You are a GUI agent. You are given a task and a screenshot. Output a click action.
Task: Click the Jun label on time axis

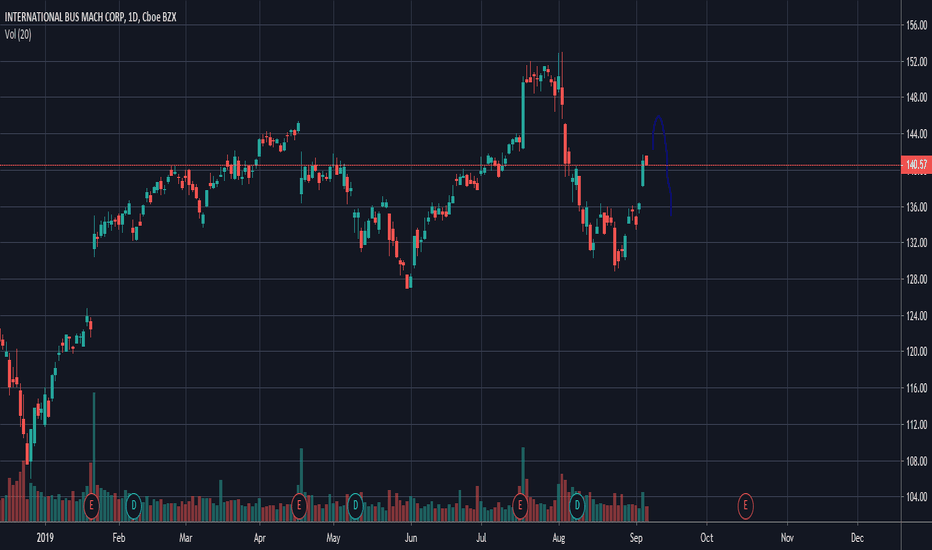(411, 538)
